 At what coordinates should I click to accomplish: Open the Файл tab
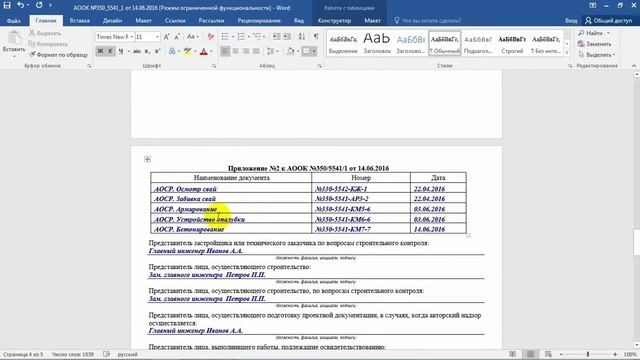coord(13,20)
